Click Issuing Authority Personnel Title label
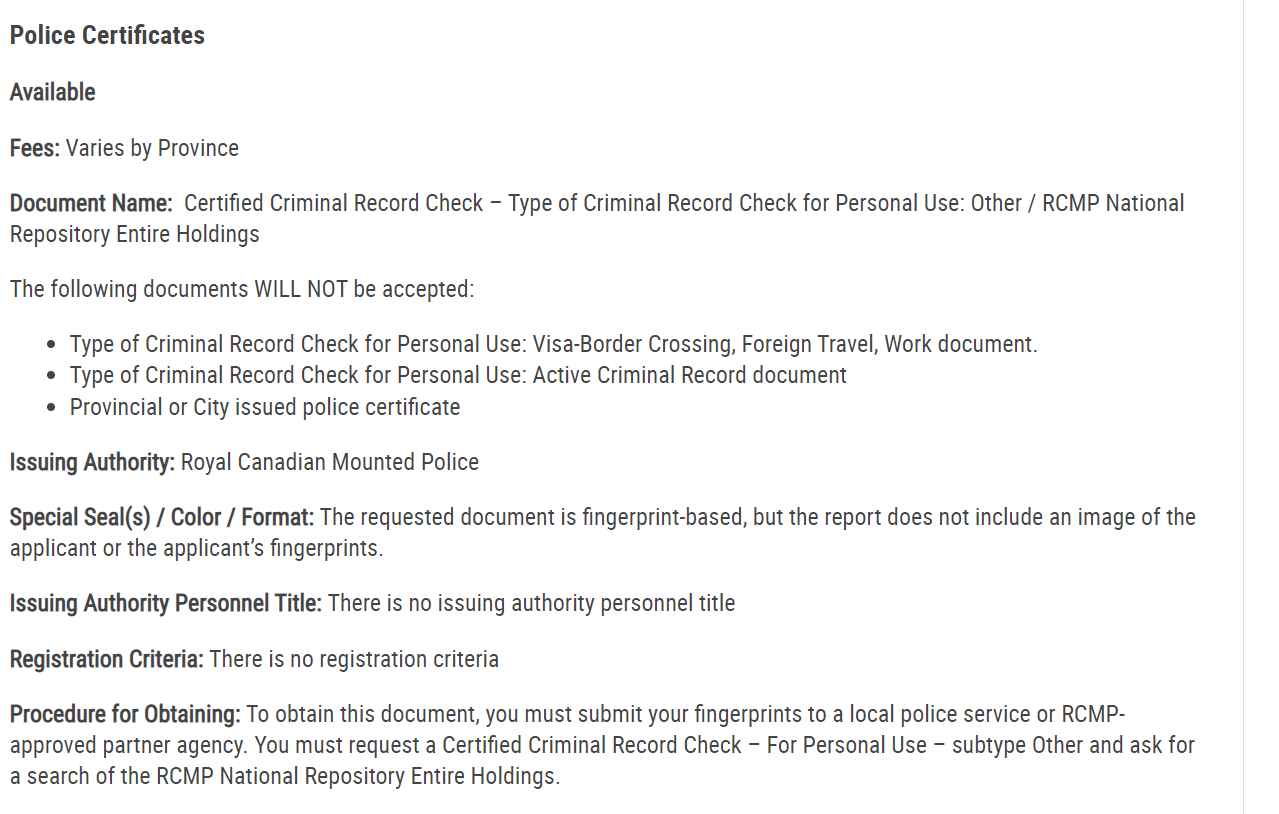 coord(166,603)
